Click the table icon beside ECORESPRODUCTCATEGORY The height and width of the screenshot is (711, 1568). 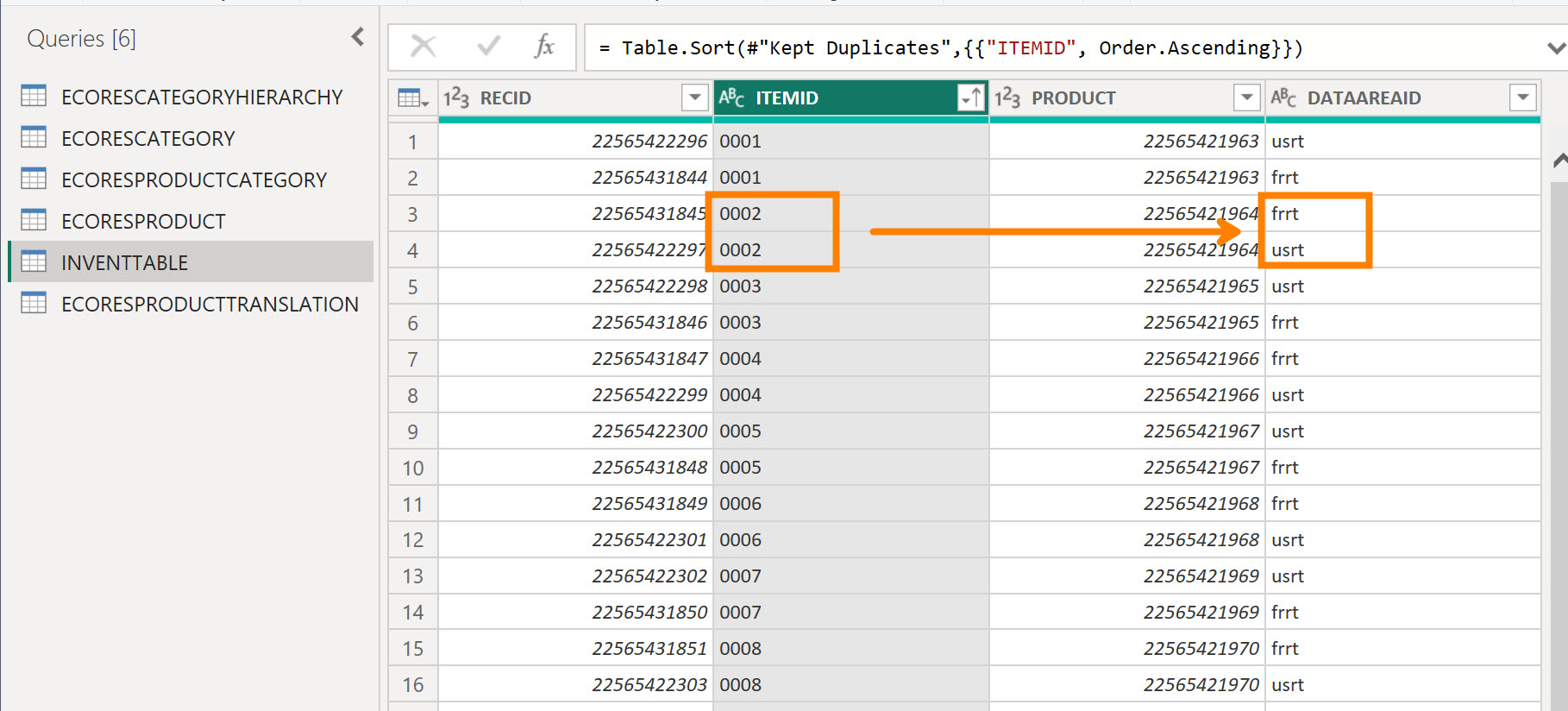pos(34,179)
